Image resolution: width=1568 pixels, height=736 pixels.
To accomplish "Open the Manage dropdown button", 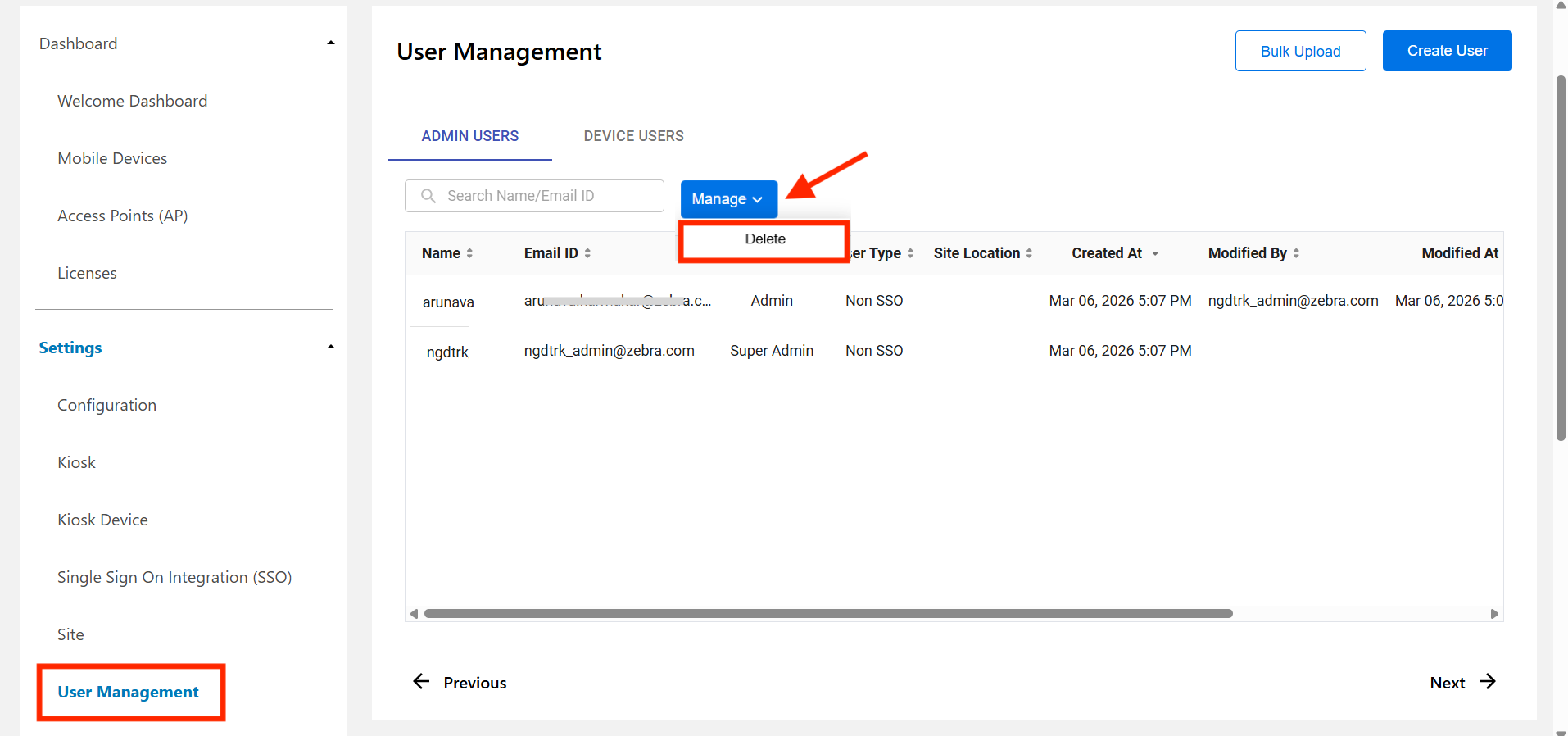I will [x=728, y=199].
